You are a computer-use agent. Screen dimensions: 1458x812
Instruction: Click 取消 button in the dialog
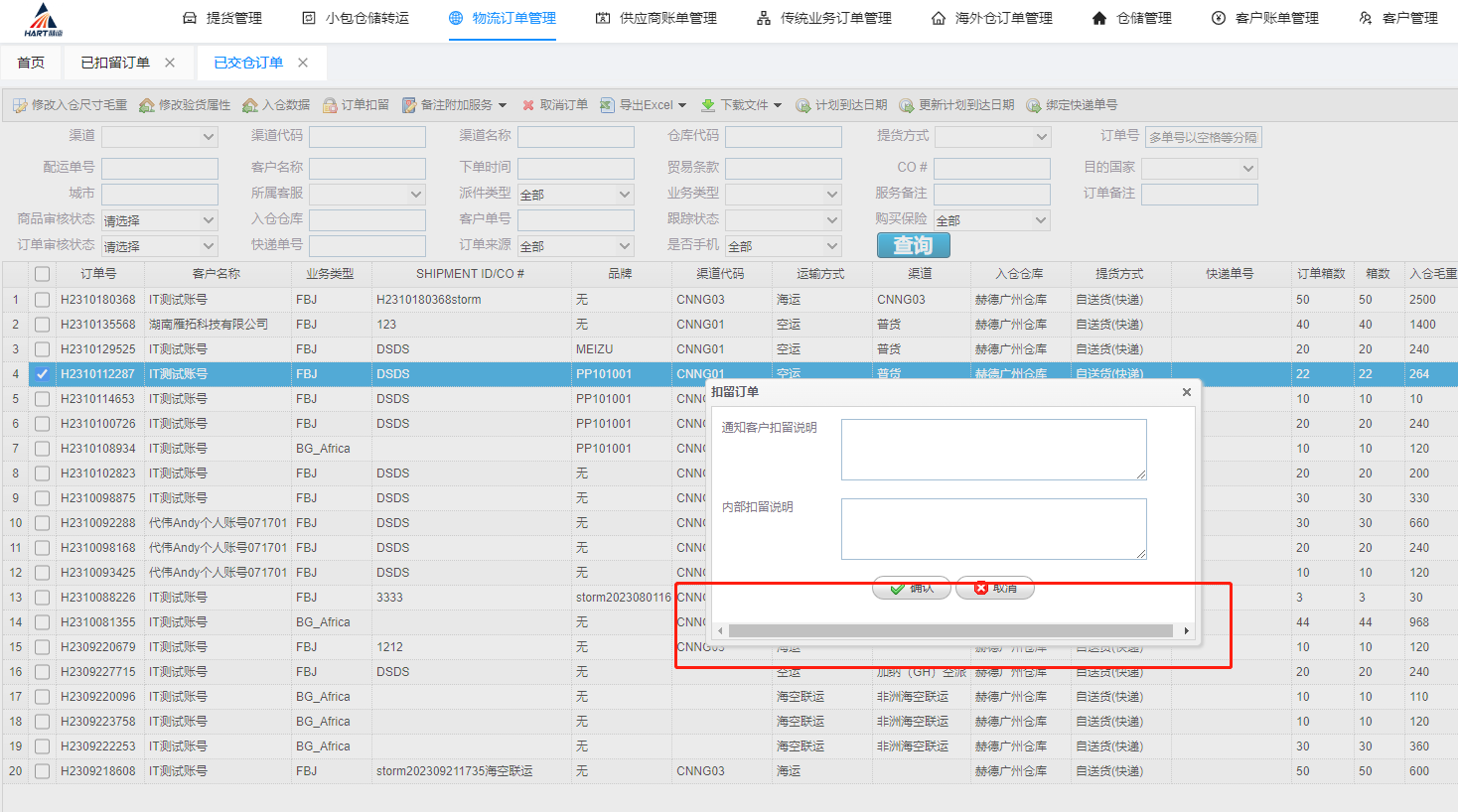(x=995, y=589)
